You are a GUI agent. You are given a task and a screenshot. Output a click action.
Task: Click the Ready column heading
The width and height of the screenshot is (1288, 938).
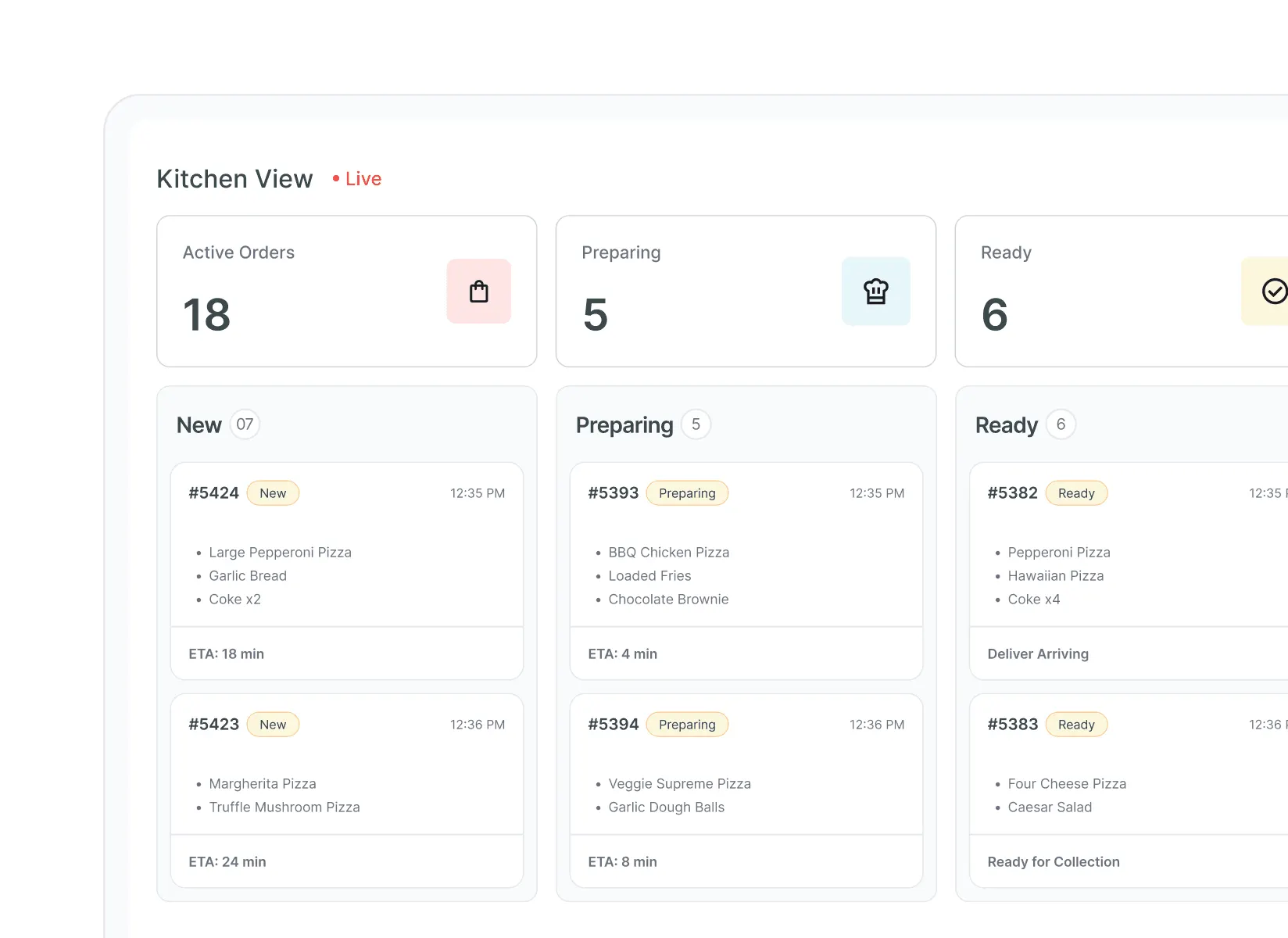click(1007, 425)
